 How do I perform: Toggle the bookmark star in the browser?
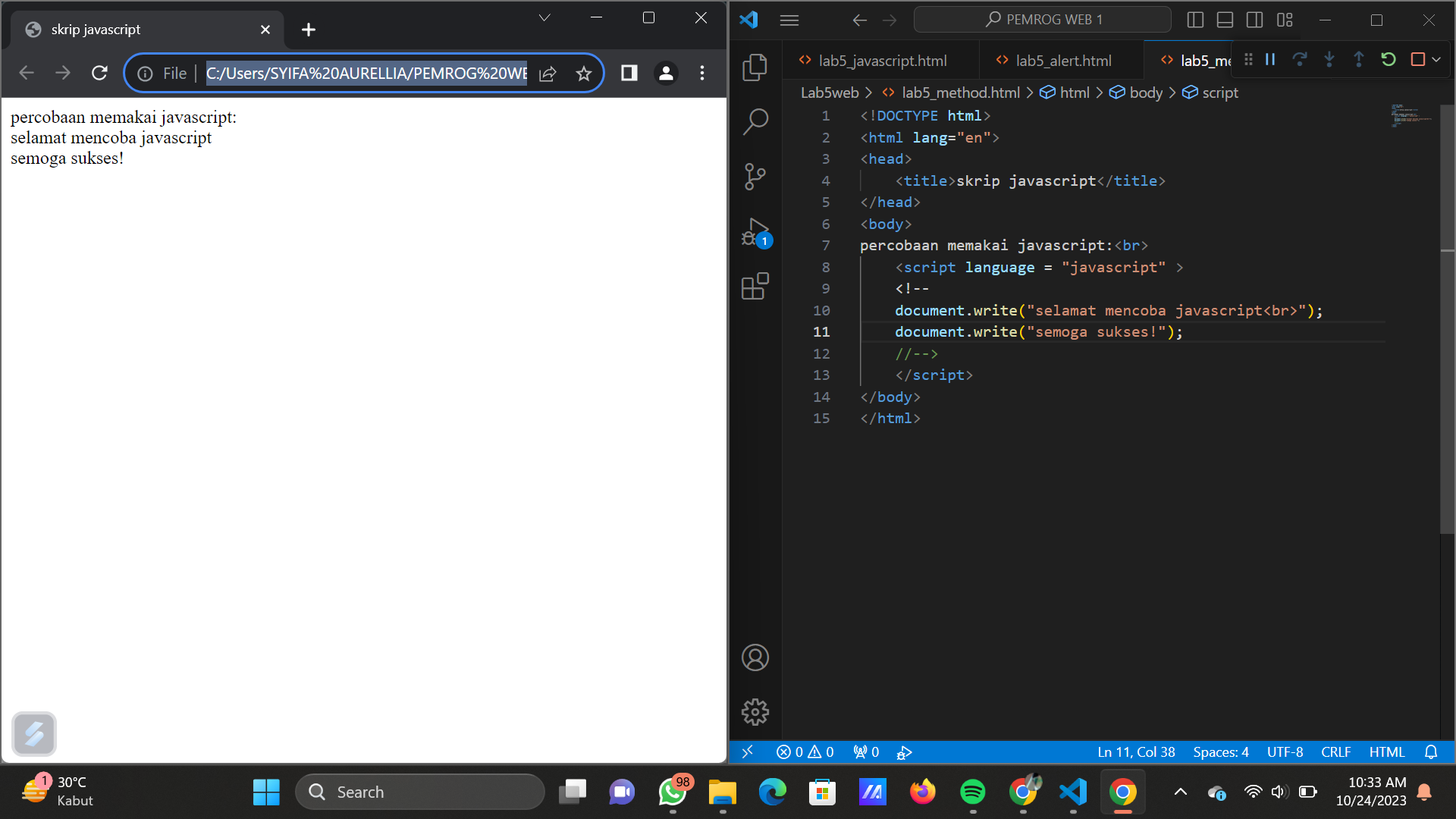pos(584,73)
